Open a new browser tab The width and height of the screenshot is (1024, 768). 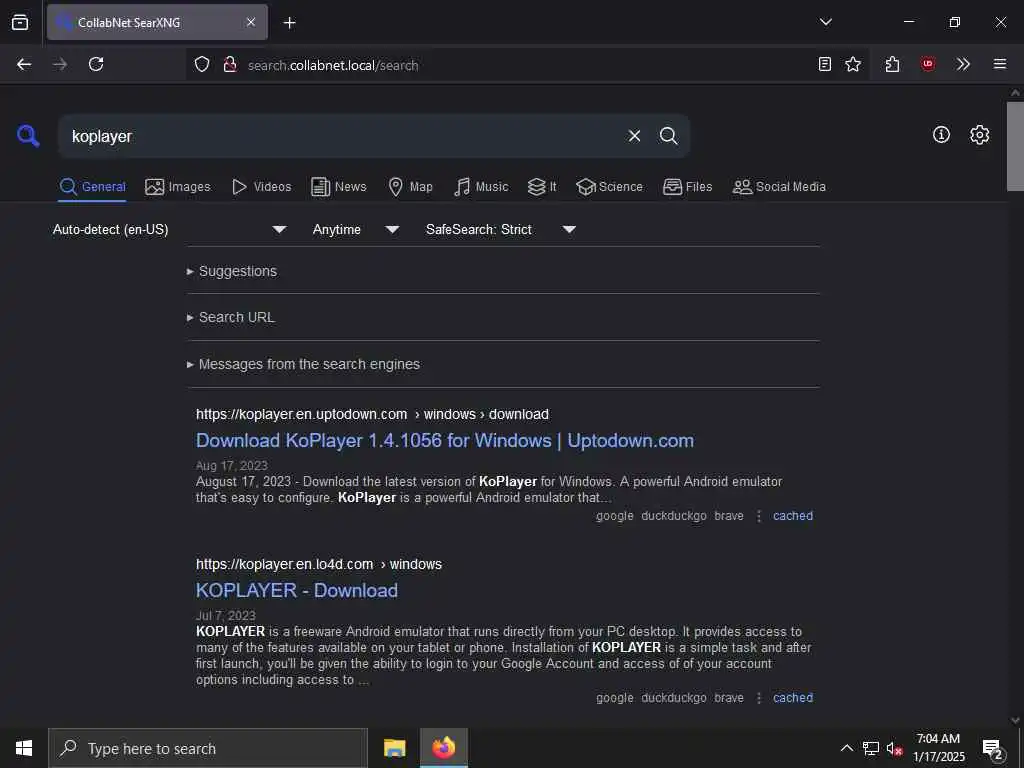click(x=289, y=23)
